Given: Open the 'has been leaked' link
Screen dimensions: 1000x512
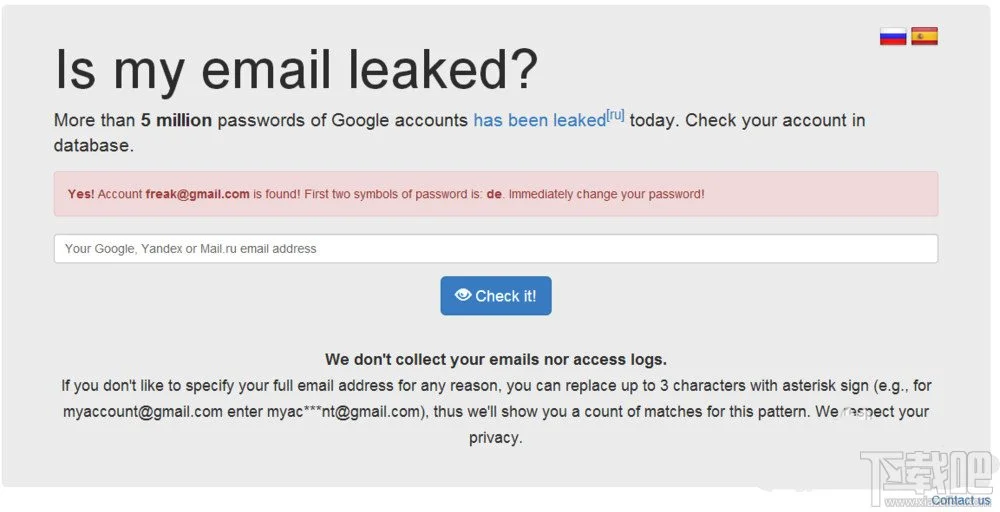Looking at the screenshot, I should (540, 121).
